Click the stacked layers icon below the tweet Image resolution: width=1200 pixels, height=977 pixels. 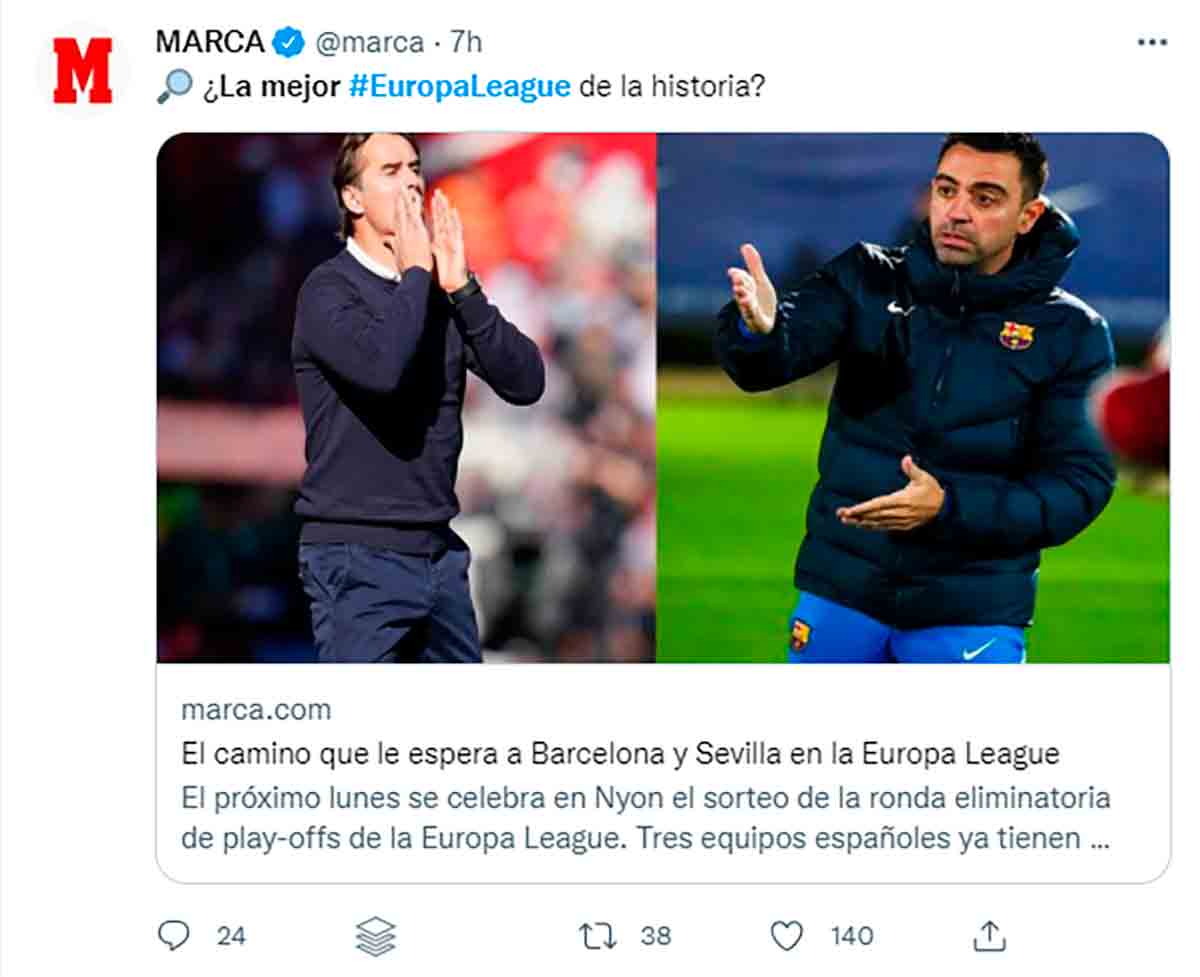click(x=376, y=936)
